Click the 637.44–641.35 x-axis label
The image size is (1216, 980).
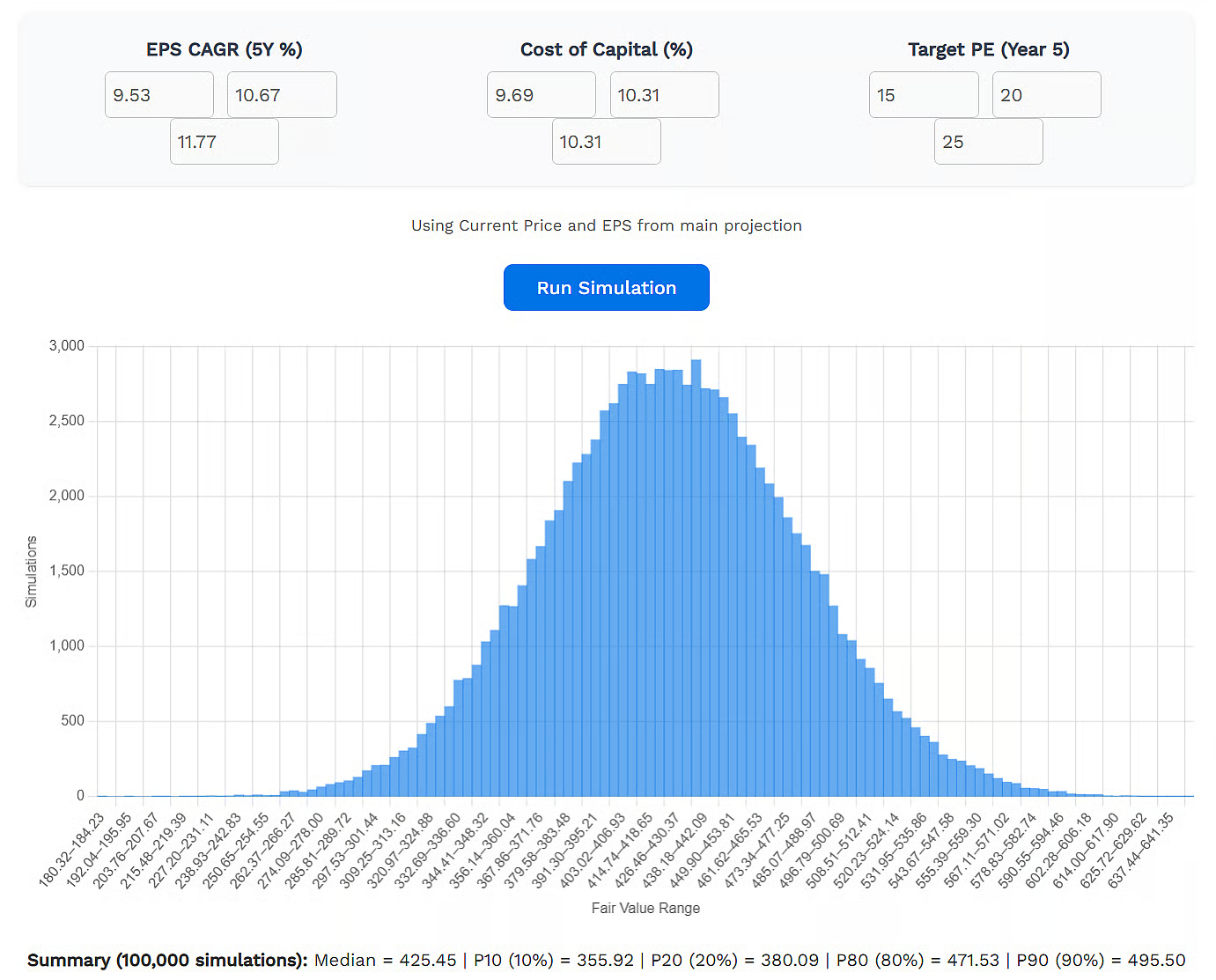(1143, 849)
